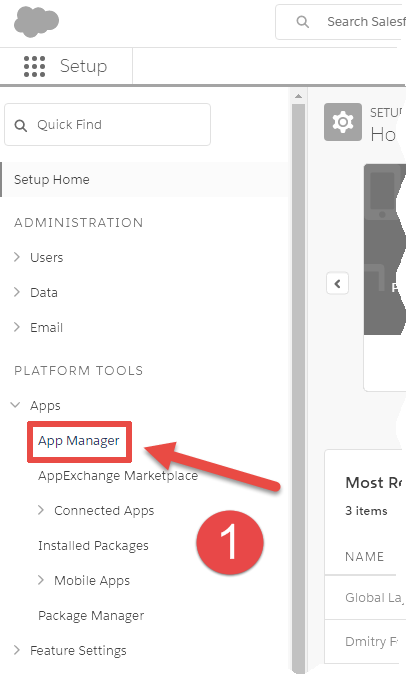Viewport: 407px width, 675px height.
Task: Click the NAME column header
Action: pyautogui.click(x=364, y=557)
